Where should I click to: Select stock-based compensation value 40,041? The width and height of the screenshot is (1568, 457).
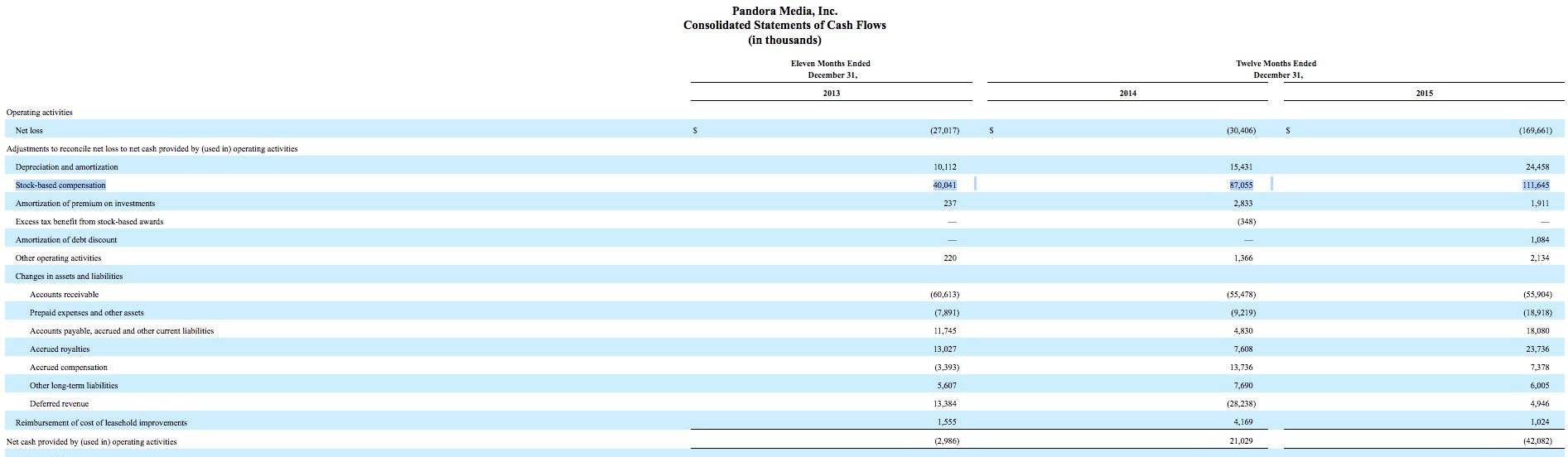click(944, 185)
